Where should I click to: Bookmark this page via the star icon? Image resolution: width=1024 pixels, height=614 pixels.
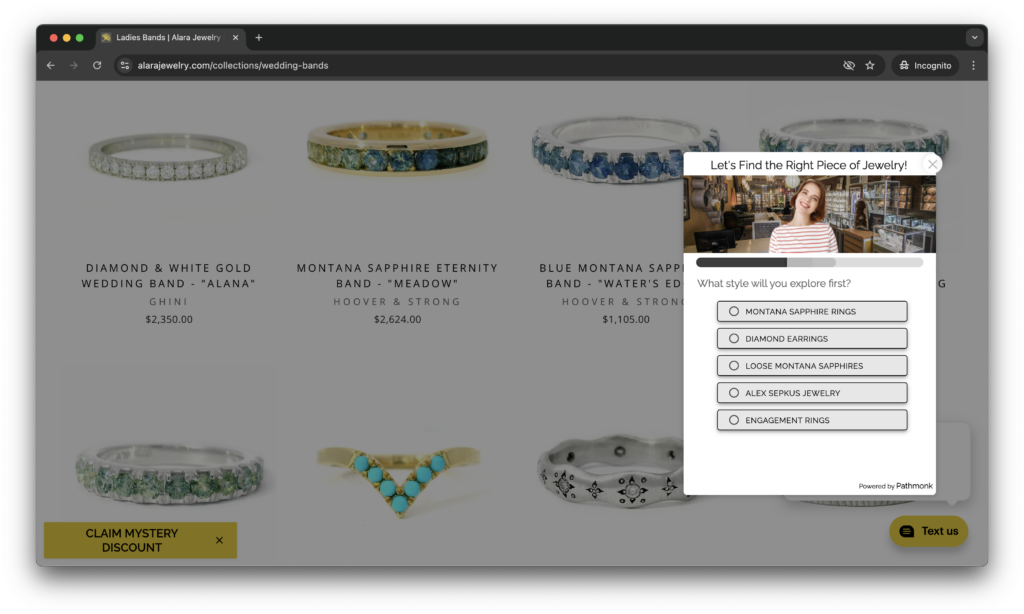tap(870, 65)
